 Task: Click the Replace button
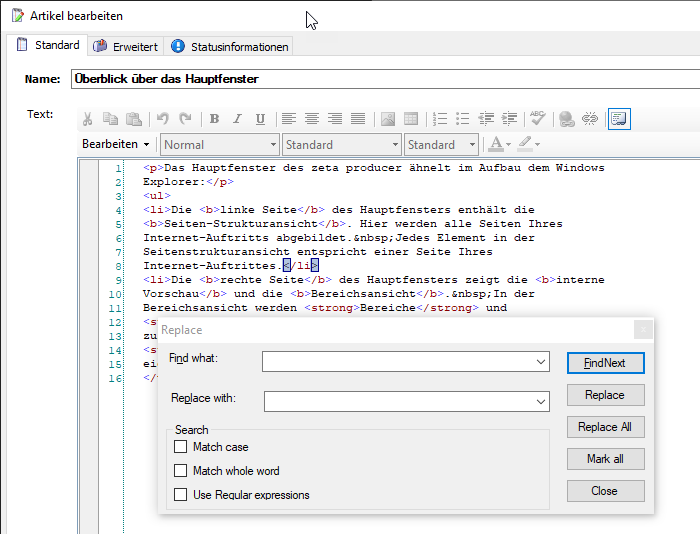tap(605, 395)
